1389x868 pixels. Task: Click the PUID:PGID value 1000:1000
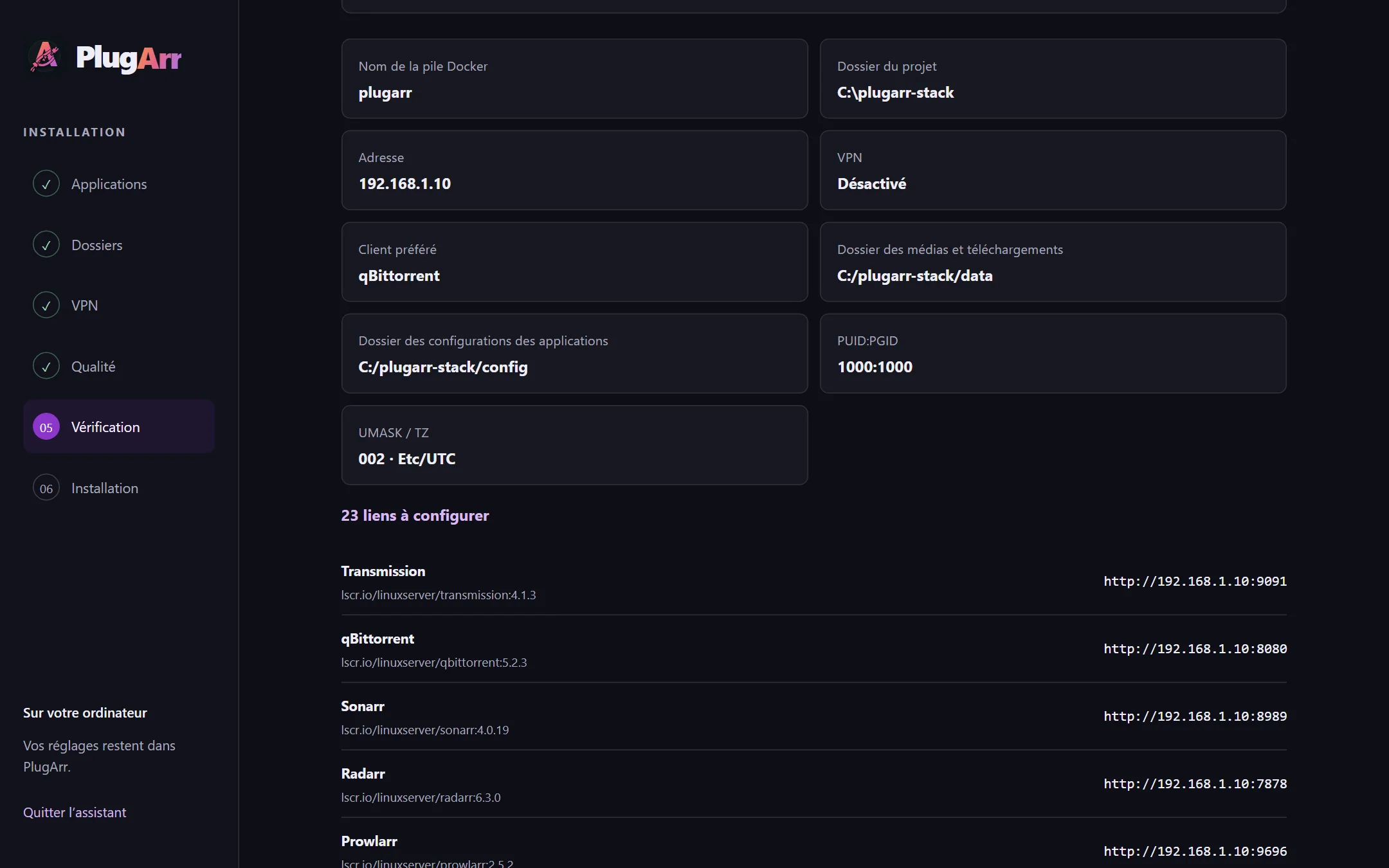(x=875, y=367)
